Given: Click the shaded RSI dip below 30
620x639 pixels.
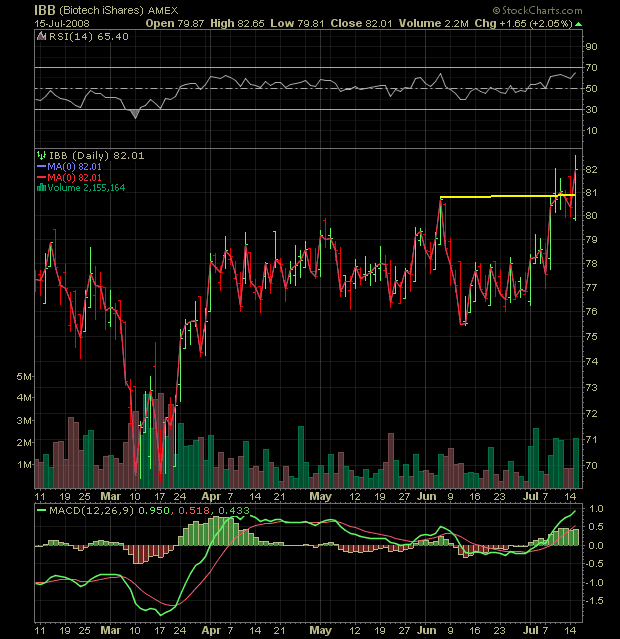Looking at the screenshot, I should click(135, 114).
